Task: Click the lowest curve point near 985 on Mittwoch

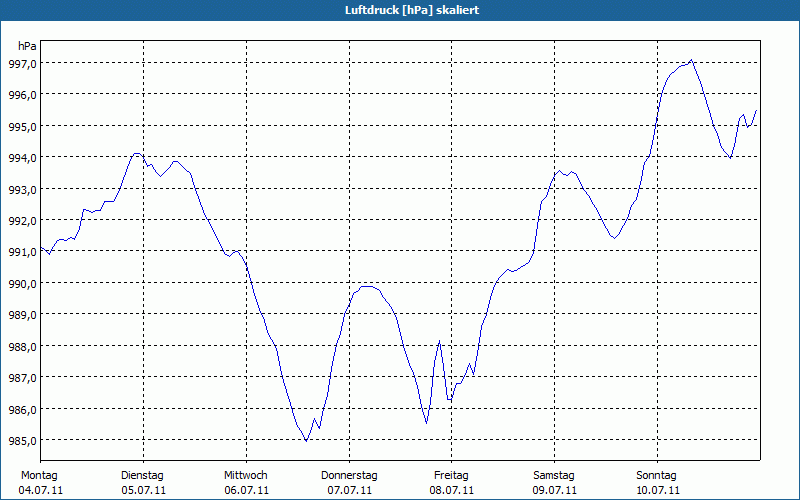Action: (306, 440)
